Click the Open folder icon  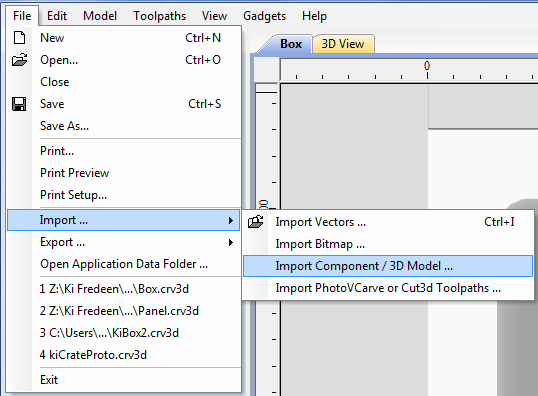pyautogui.click(x=19, y=60)
